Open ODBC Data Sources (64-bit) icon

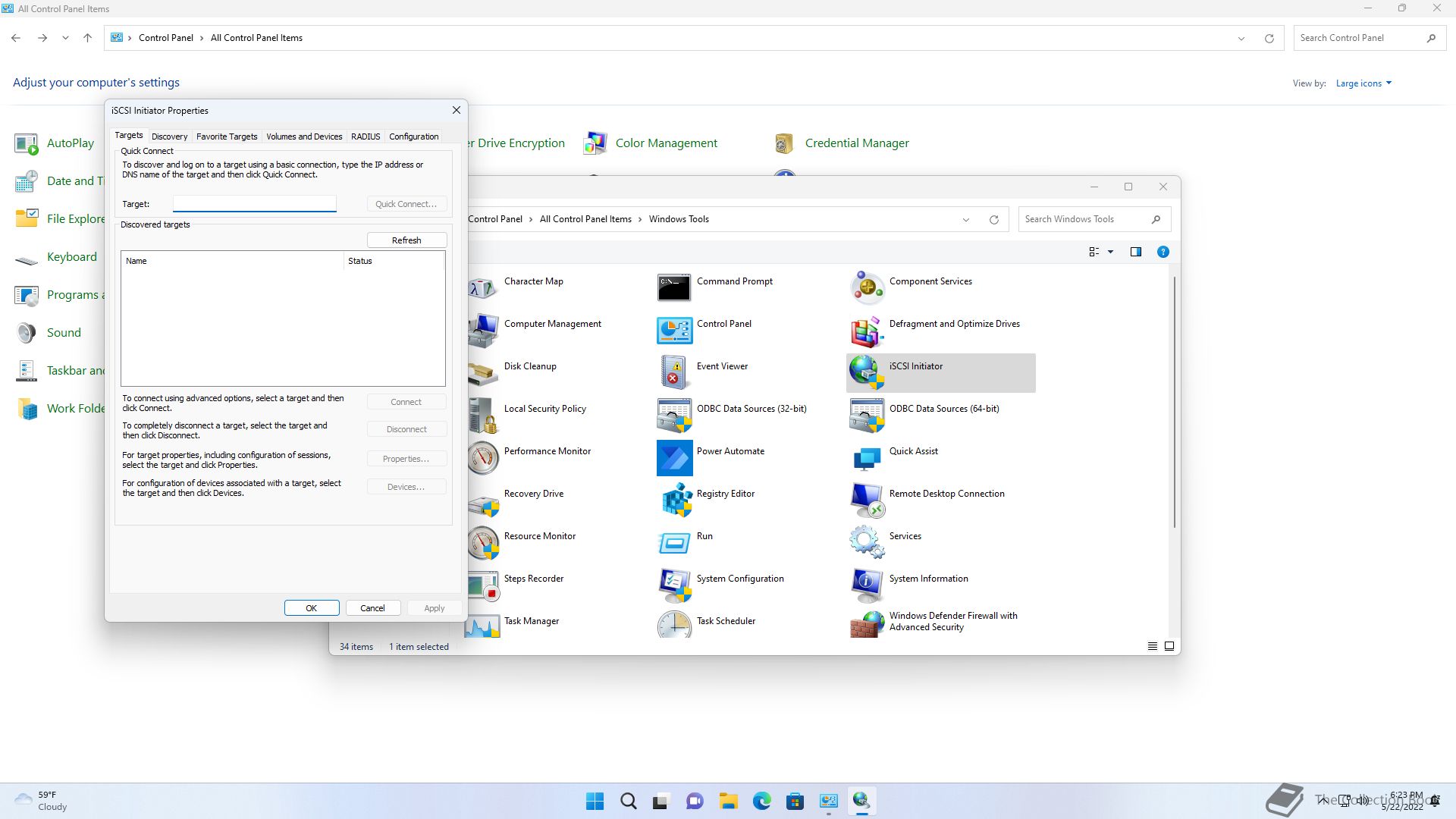click(867, 416)
